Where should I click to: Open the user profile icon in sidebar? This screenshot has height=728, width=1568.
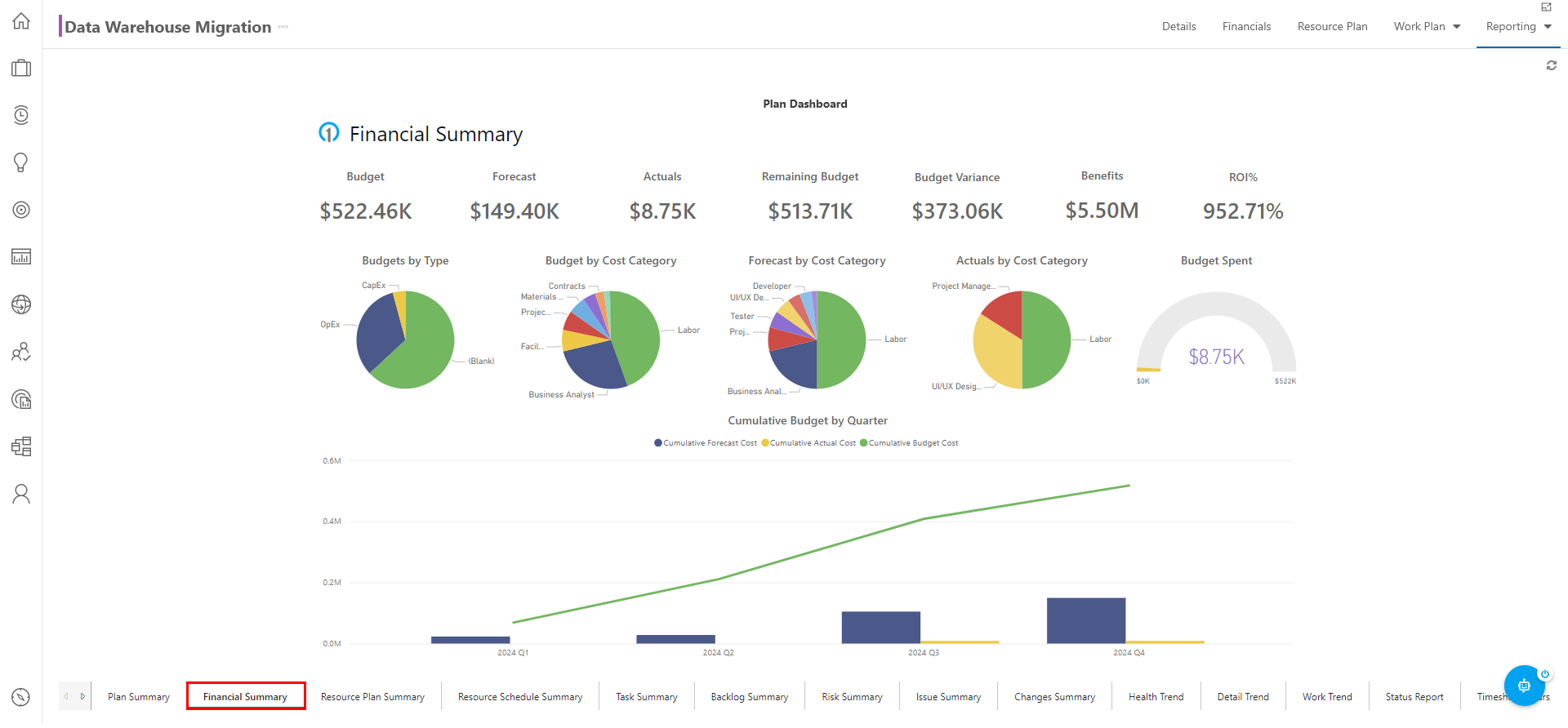tap(21, 494)
